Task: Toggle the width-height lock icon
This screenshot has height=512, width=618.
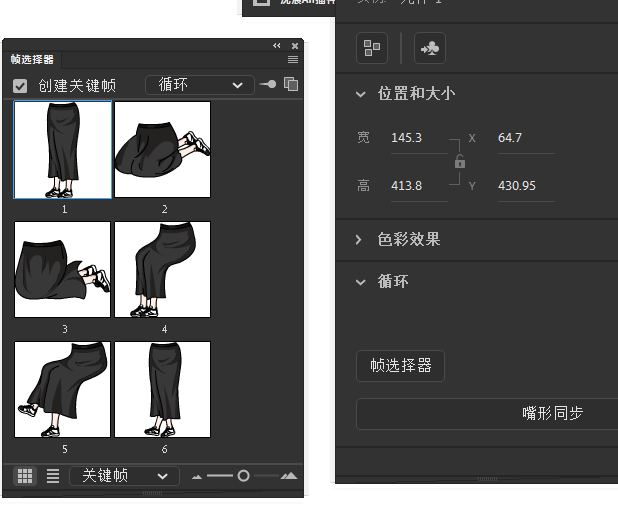Action: 460,161
